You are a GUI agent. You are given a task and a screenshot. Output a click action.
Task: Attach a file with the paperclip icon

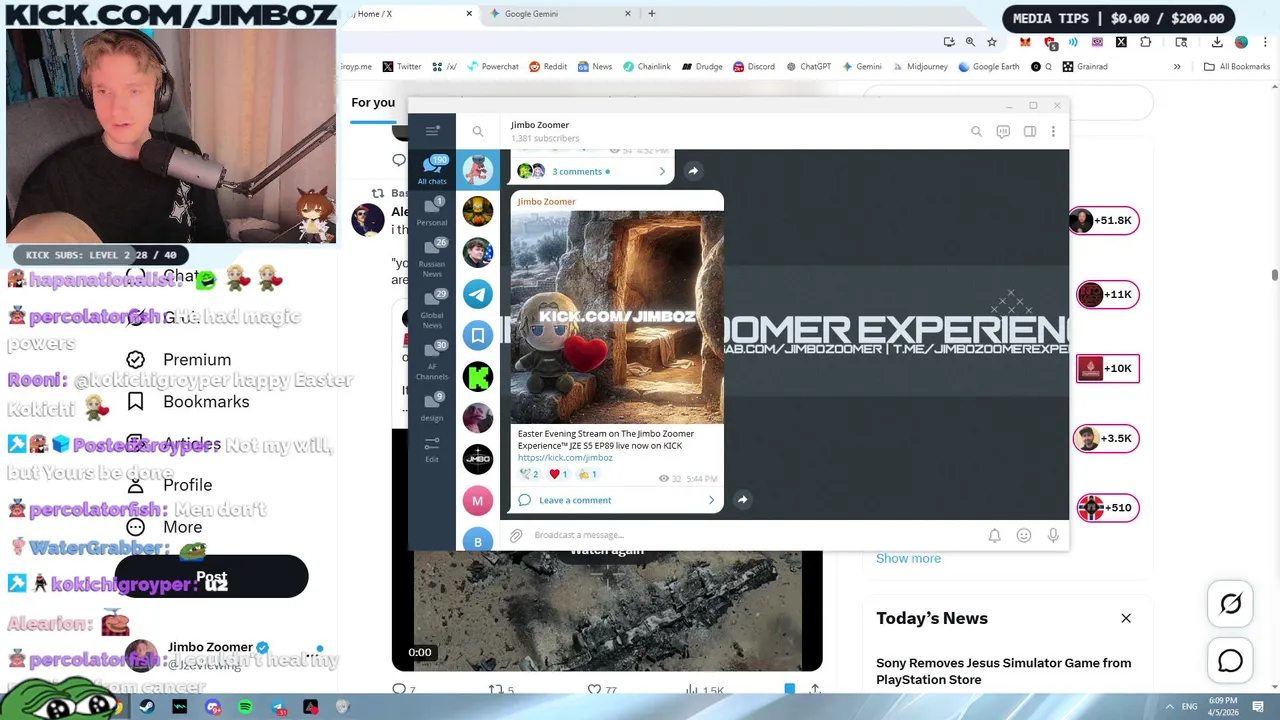(516, 535)
